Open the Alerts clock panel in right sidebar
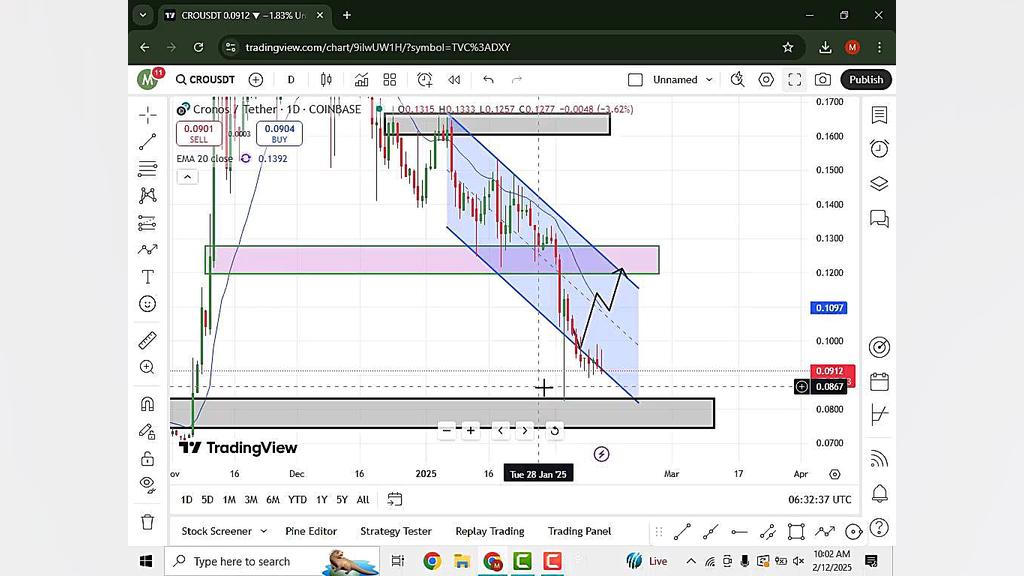Image resolution: width=1024 pixels, height=576 pixels. click(879, 149)
